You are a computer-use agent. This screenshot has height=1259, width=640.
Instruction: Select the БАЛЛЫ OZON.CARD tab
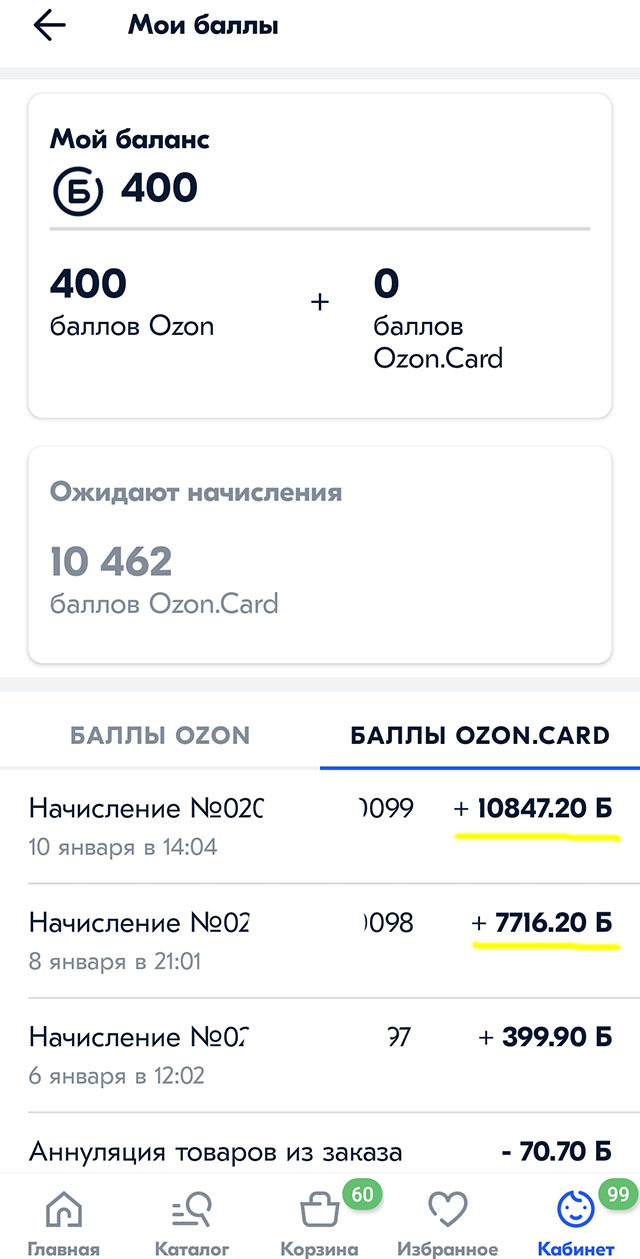[x=480, y=736]
